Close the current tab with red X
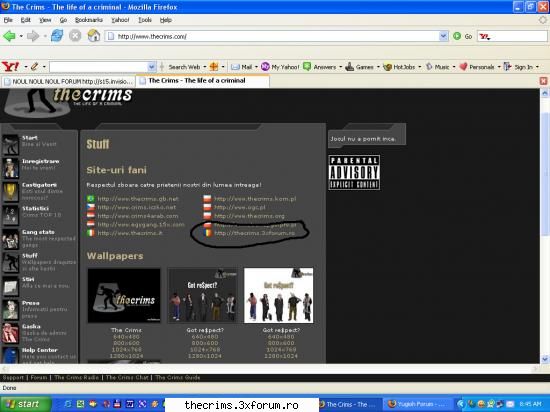The image size is (550, 412). tap(543, 81)
